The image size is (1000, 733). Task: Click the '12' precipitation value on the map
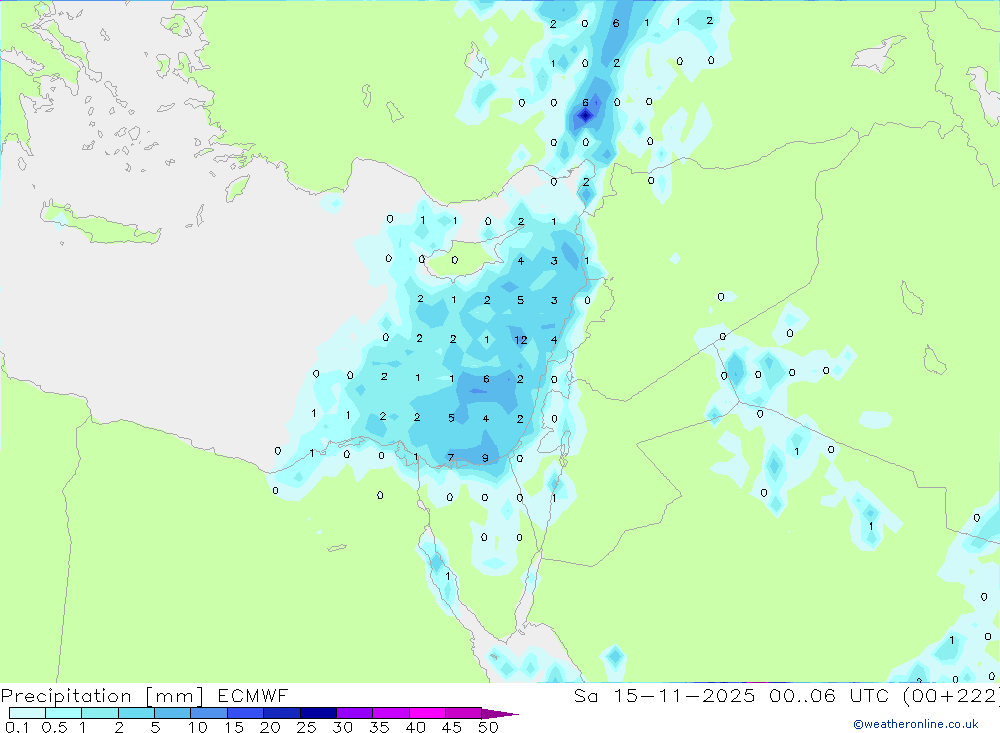pyautogui.click(x=520, y=340)
